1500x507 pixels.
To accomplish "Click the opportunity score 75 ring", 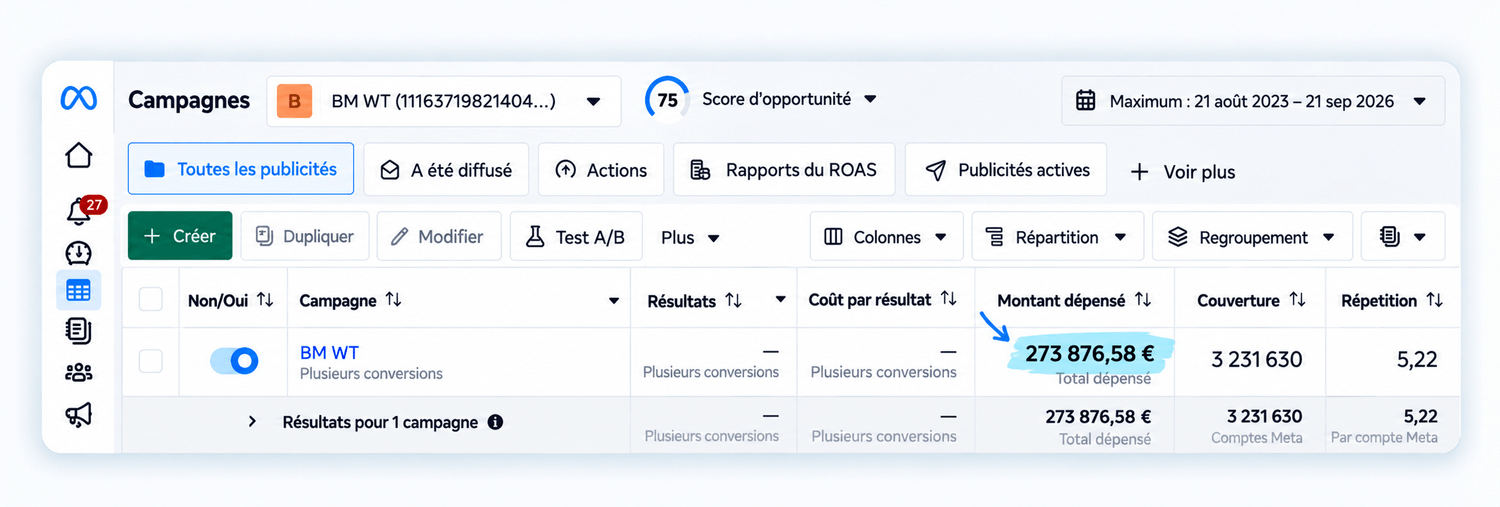I will (x=667, y=100).
